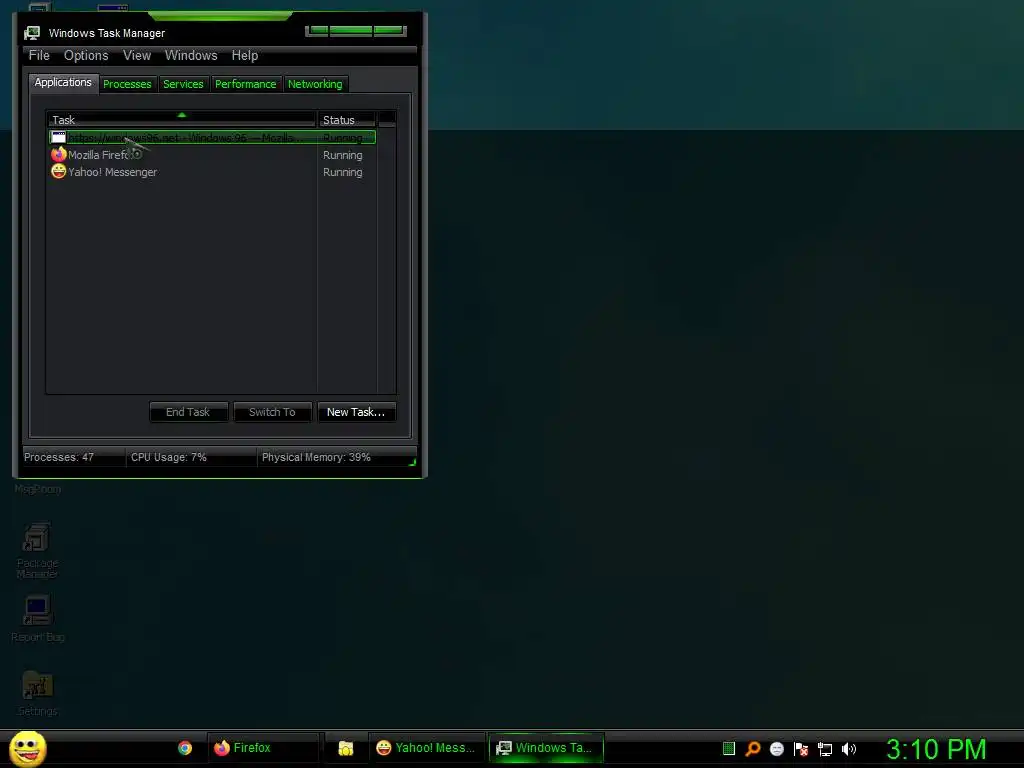Viewport: 1024px width, 768px height.
Task: Click the Firefox icon in the task list
Action: (59, 155)
